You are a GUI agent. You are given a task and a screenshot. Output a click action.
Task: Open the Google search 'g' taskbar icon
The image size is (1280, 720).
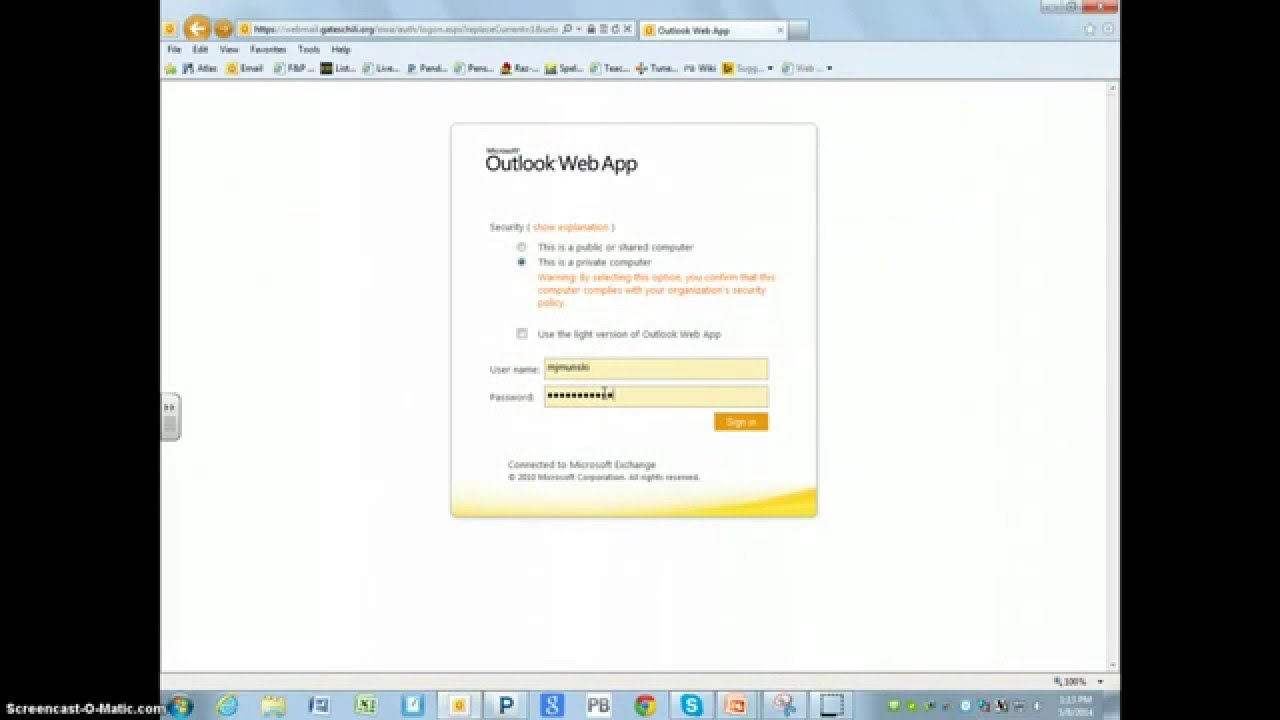[552, 706]
